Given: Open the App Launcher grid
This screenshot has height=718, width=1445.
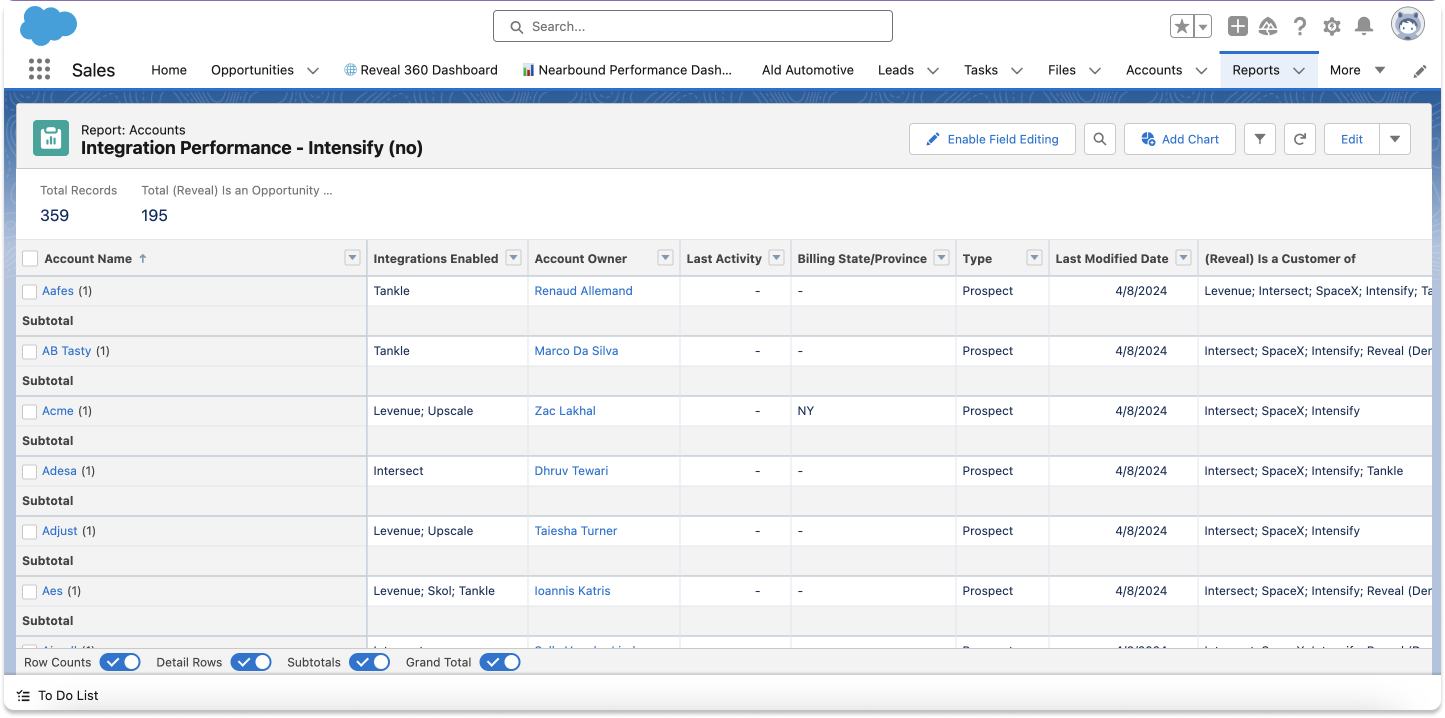Looking at the screenshot, I should click(39, 69).
